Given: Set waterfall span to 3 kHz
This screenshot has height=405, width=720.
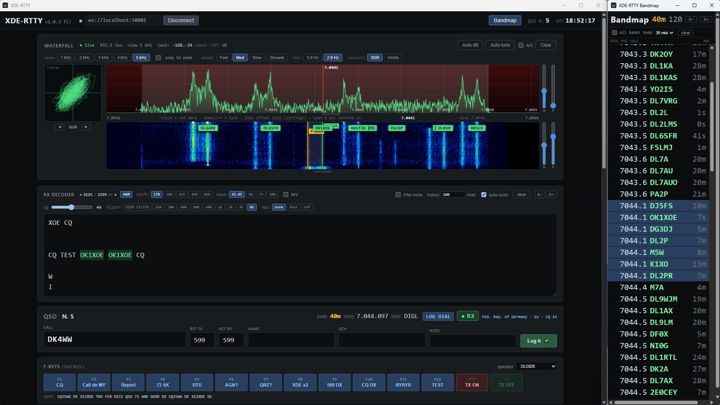Looking at the screenshot, I should (x=103, y=58).
